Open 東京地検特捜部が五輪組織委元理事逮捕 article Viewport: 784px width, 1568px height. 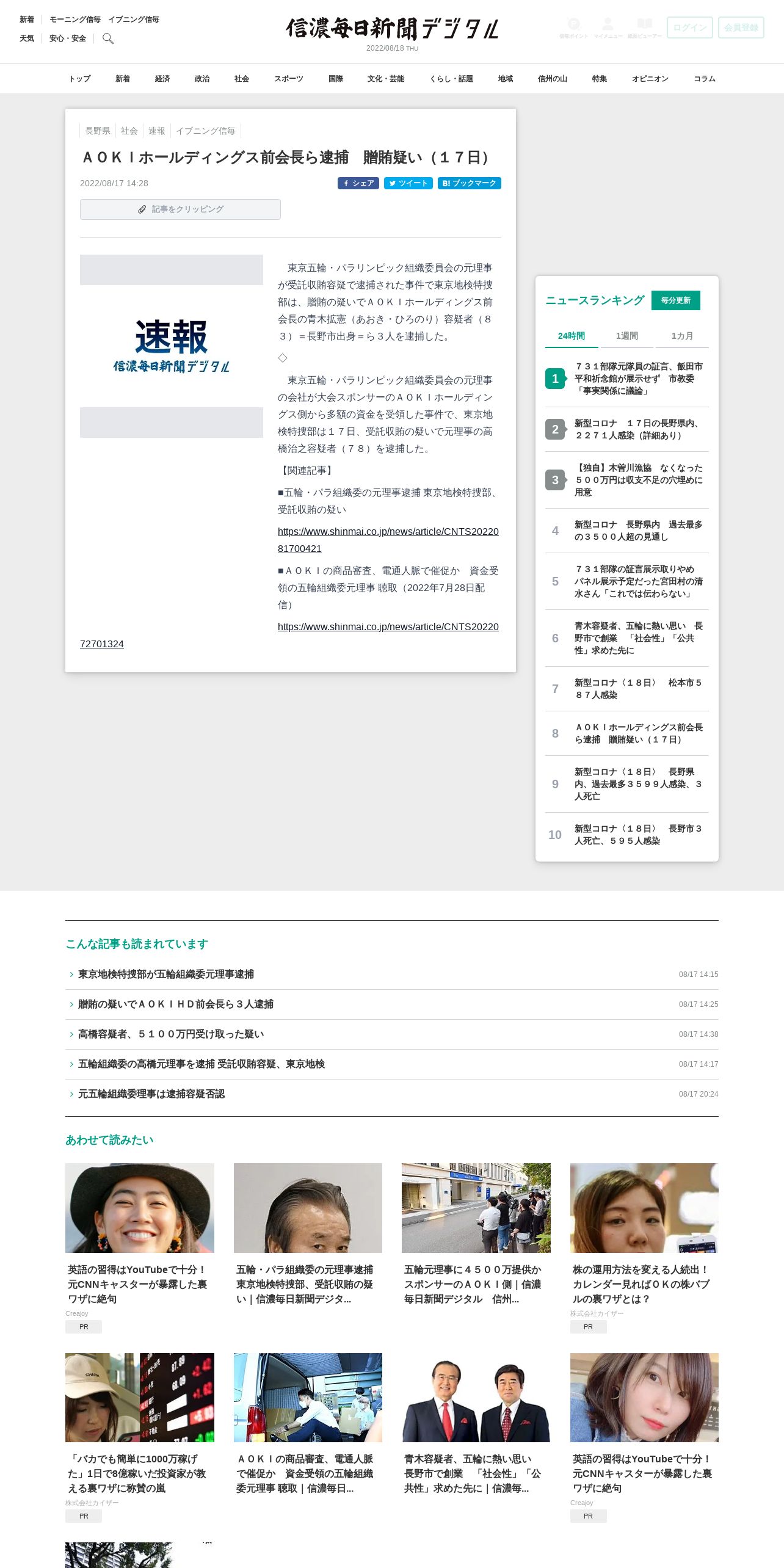[x=166, y=975]
